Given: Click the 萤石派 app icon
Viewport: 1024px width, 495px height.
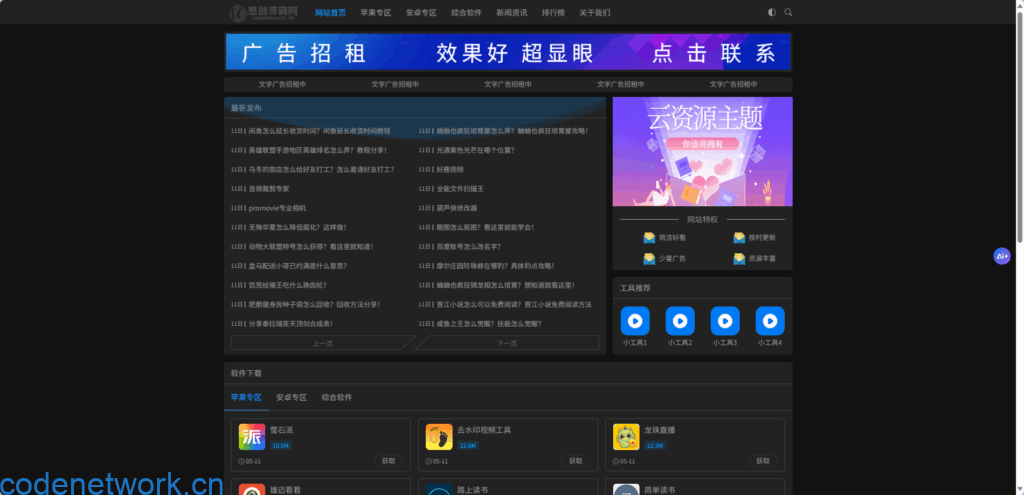Looking at the screenshot, I should pos(252,437).
